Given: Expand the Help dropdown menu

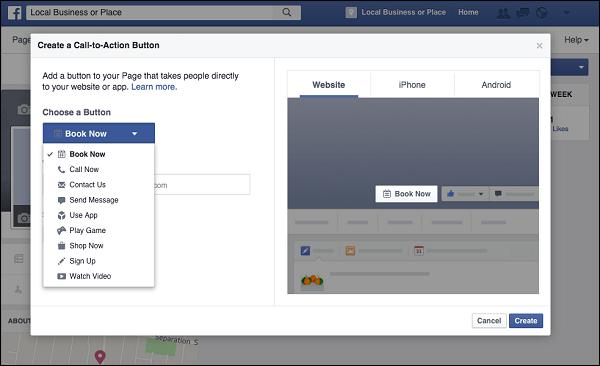Looking at the screenshot, I should point(576,40).
